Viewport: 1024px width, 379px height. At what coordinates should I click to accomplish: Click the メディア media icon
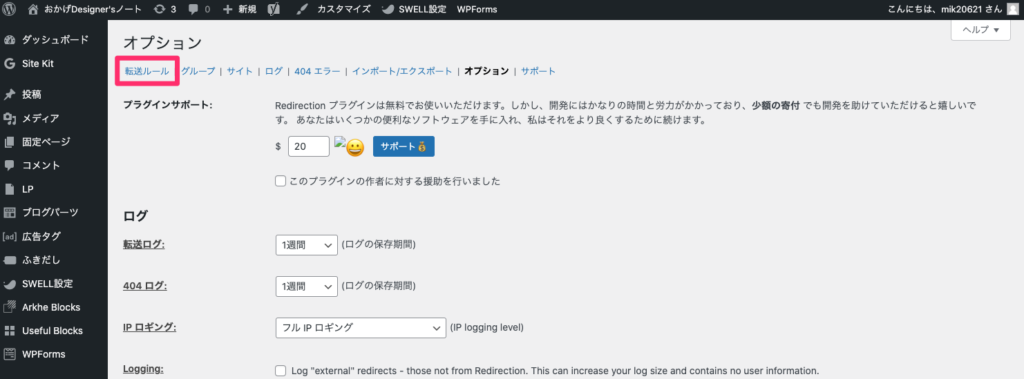click(x=10, y=118)
